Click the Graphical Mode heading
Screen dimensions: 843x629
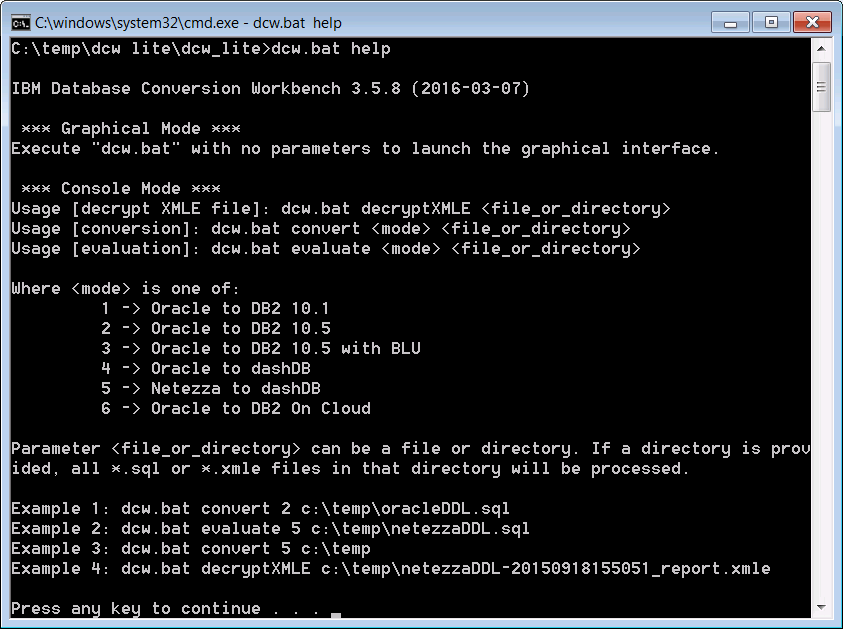point(130,129)
